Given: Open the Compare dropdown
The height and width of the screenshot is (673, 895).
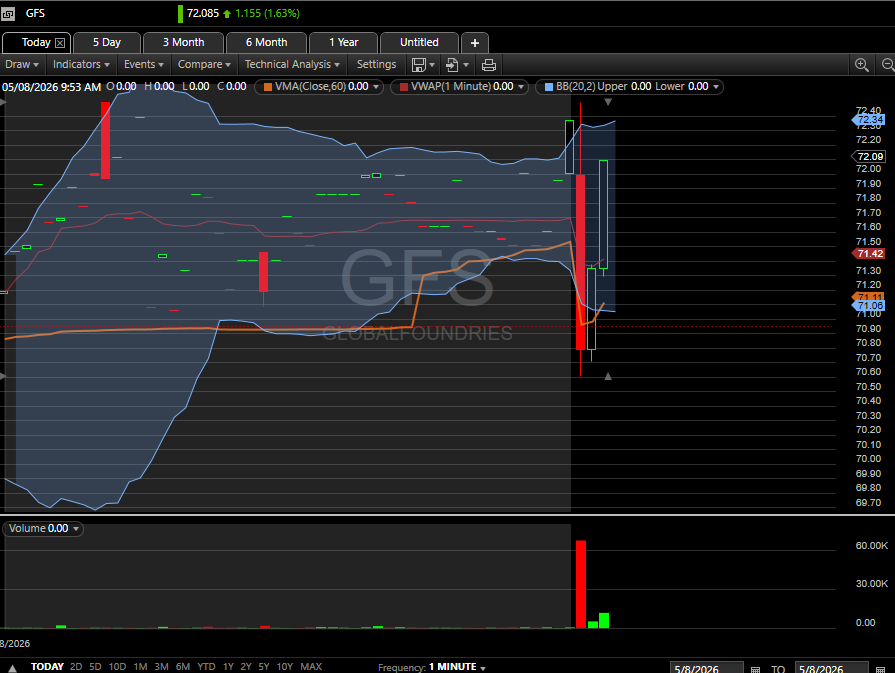Looking at the screenshot, I should coord(204,65).
